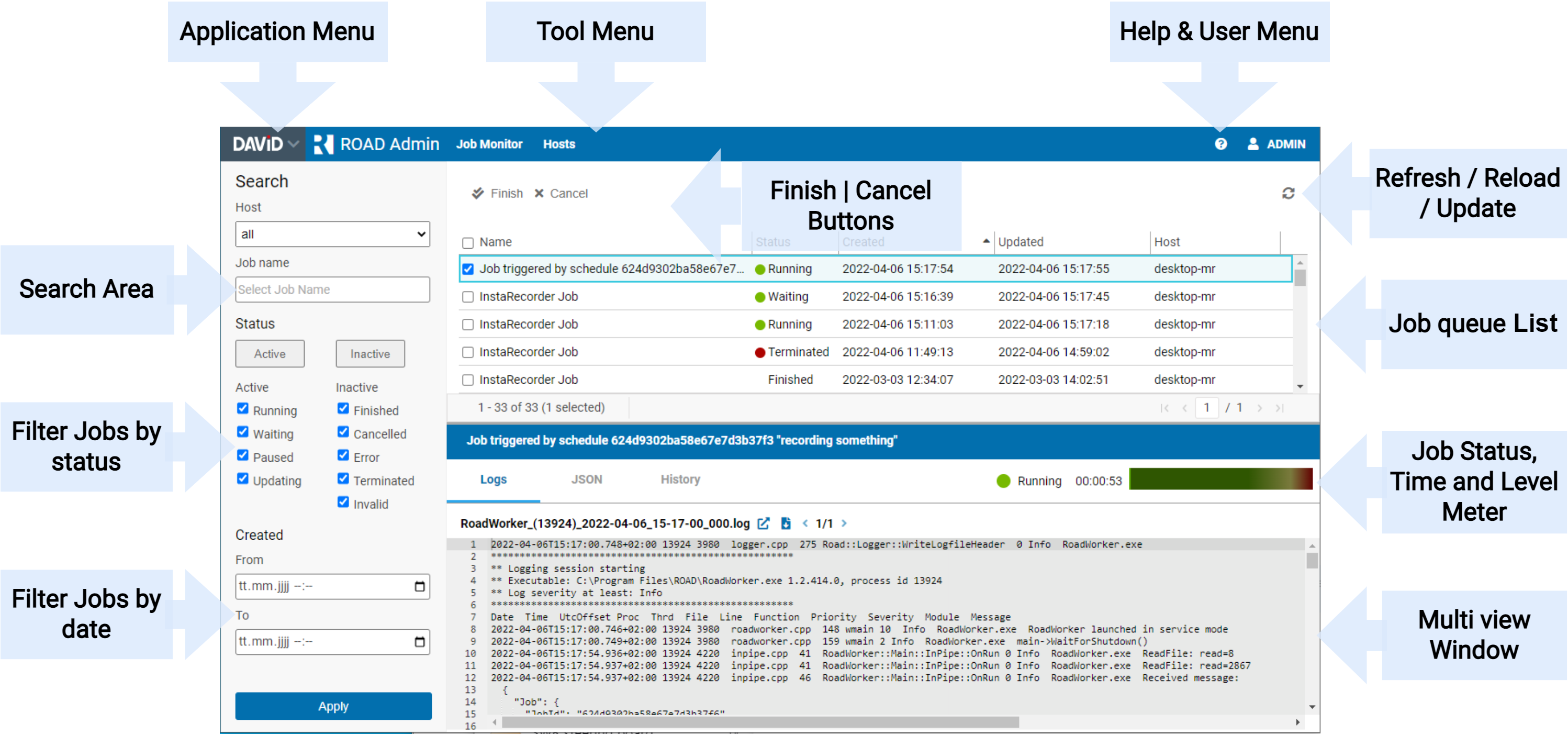Open the Host dropdown set to all
Image resolution: width=1568 pixels, height=736 pixels.
coord(332,234)
